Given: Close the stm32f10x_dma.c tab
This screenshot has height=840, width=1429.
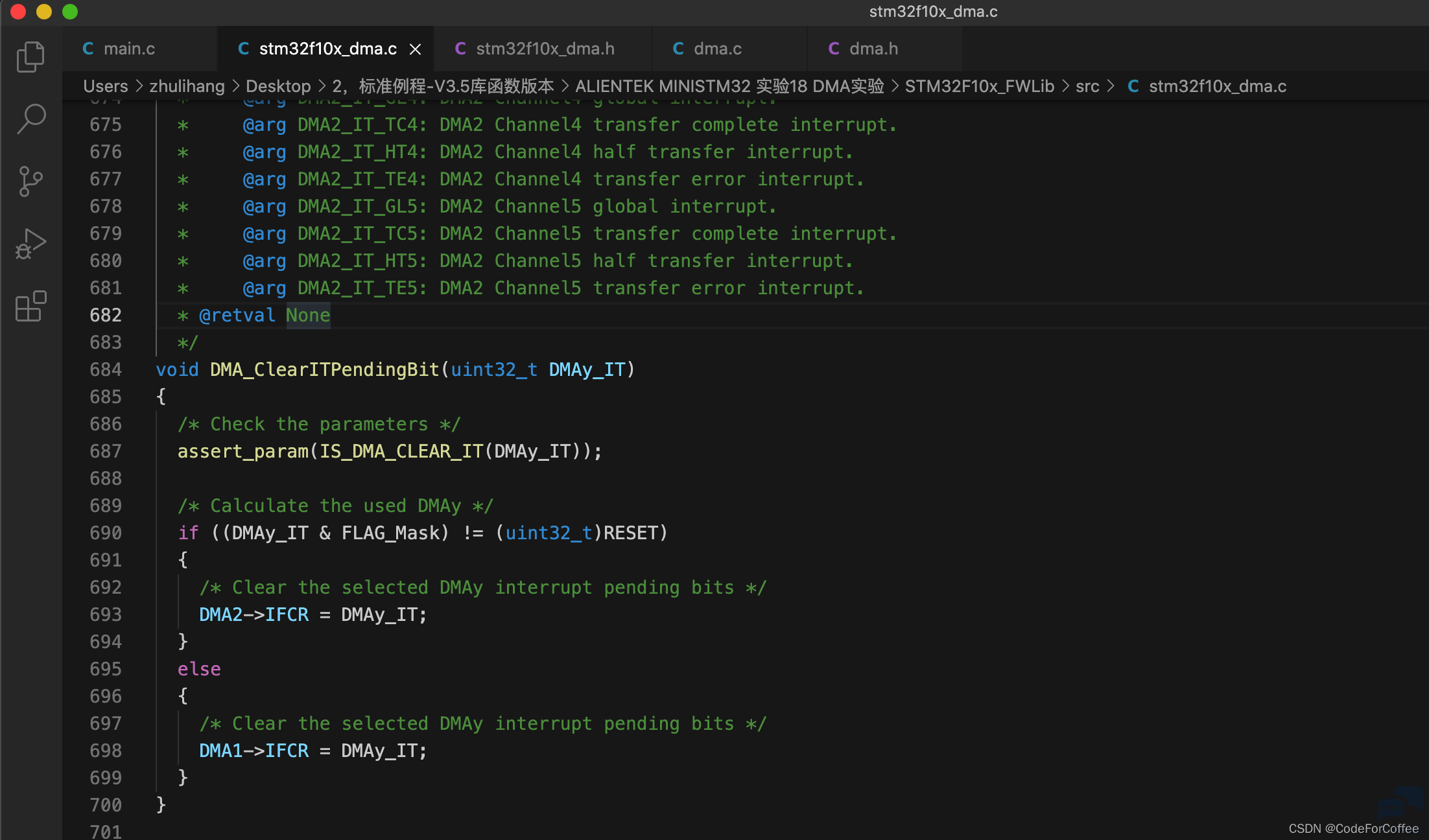Looking at the screenshot, I should pyautogui.click(x=416, y=49).
